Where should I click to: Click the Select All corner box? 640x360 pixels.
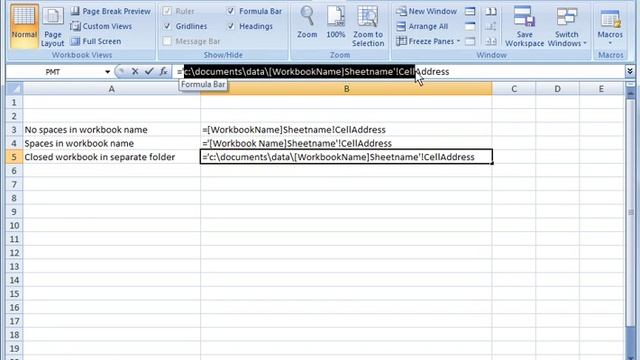14,89
